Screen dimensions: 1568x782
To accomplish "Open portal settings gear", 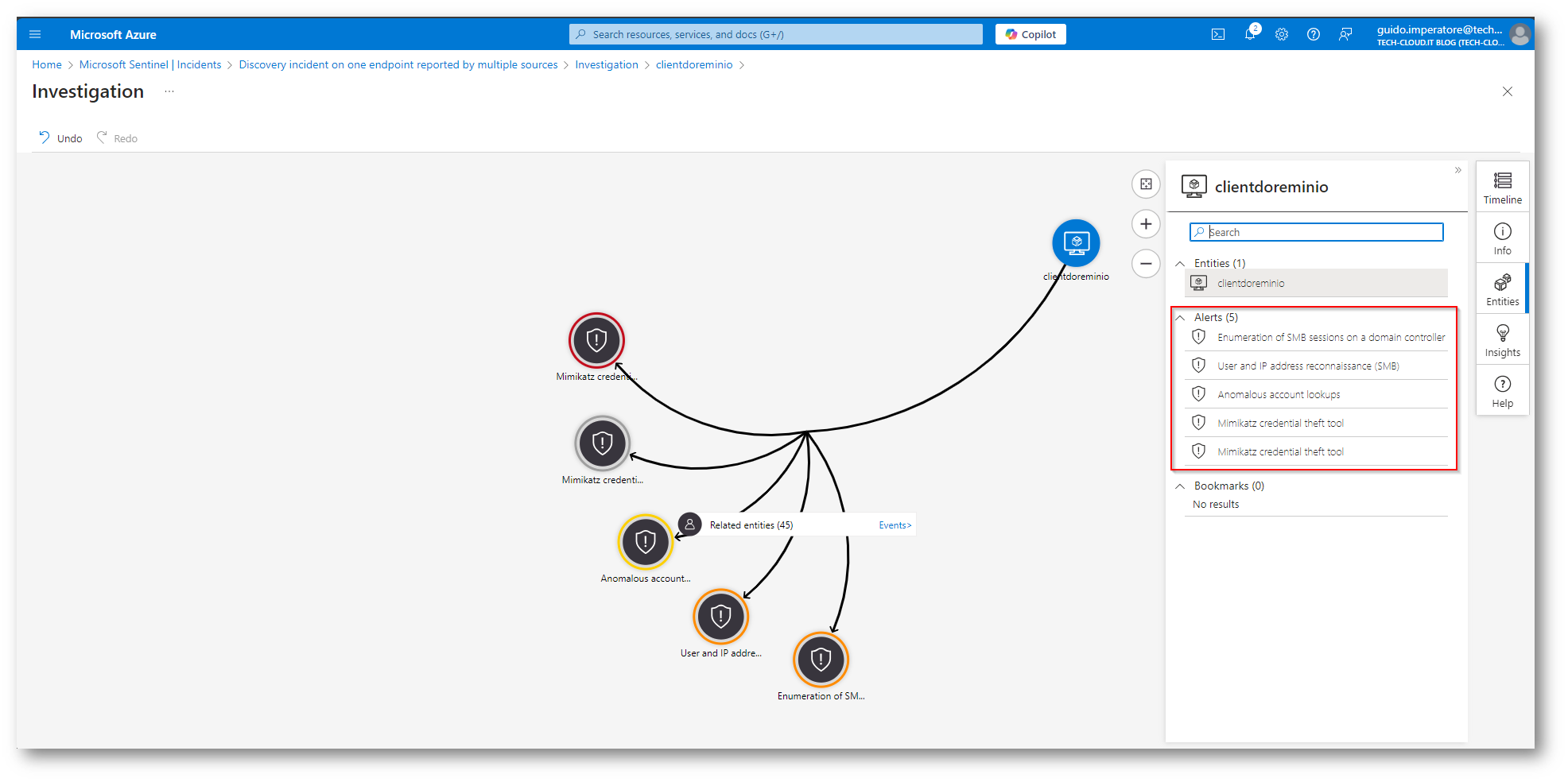I will coord(1282,34).
